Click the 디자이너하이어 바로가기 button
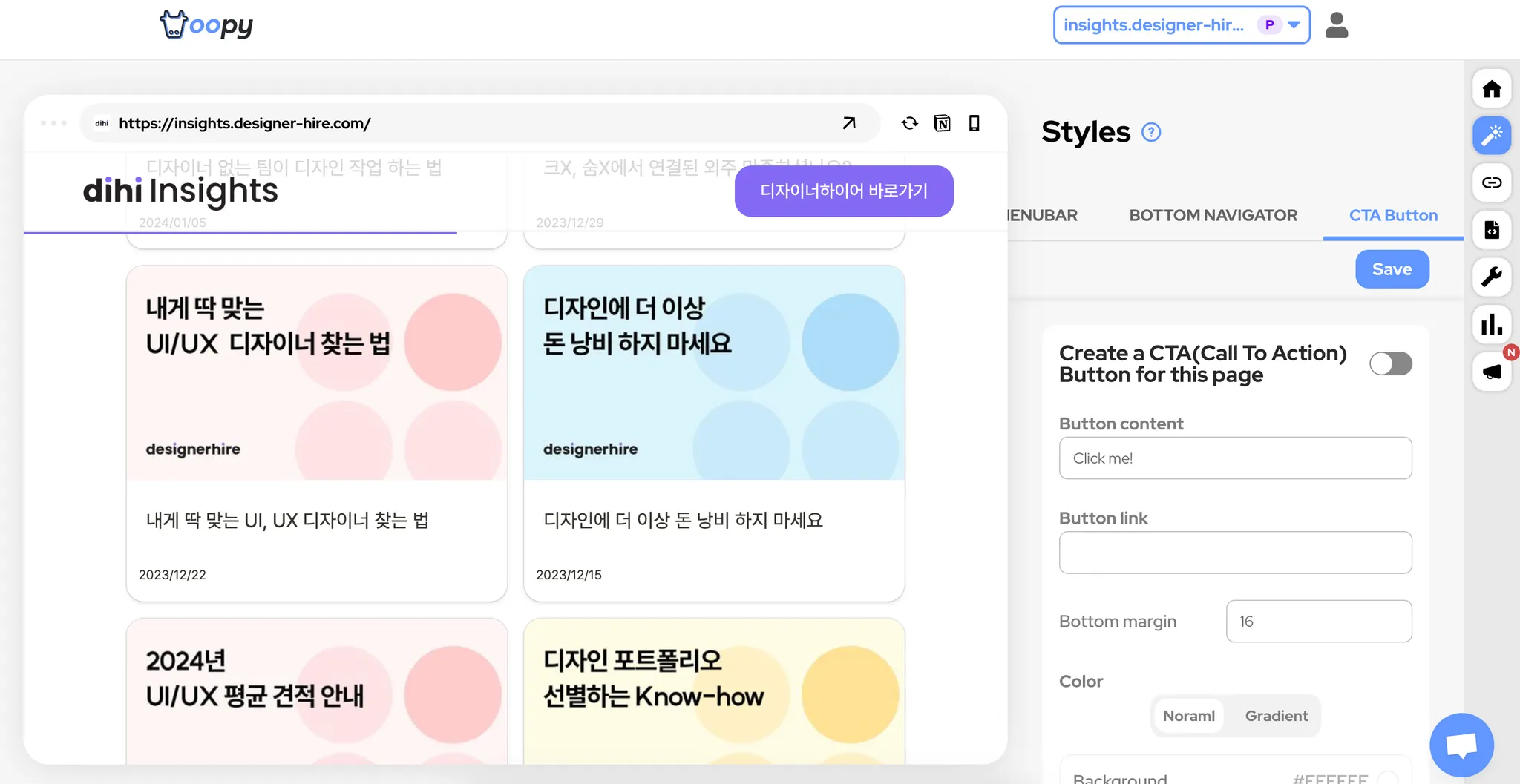Image resolution: width=1520 pixels, height=784 pixels. pyautogui.click(x=844, y=191)
